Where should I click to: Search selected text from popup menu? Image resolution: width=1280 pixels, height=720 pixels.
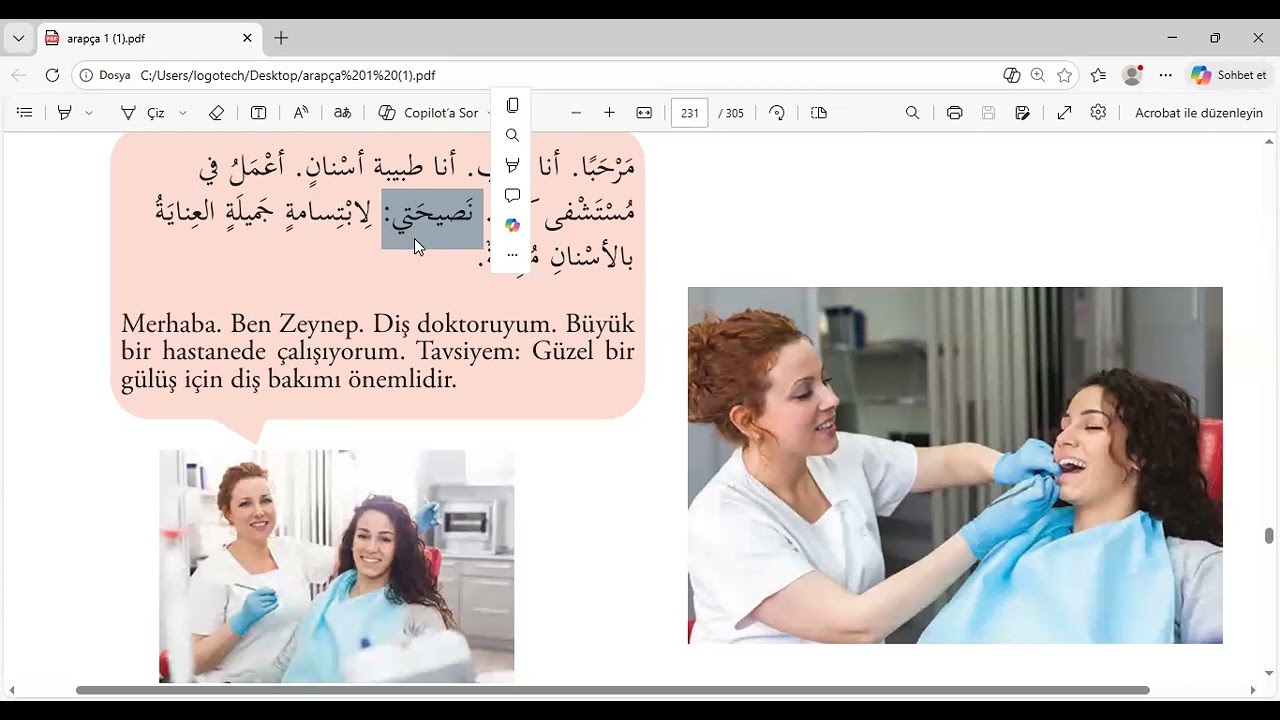[512, 135]
